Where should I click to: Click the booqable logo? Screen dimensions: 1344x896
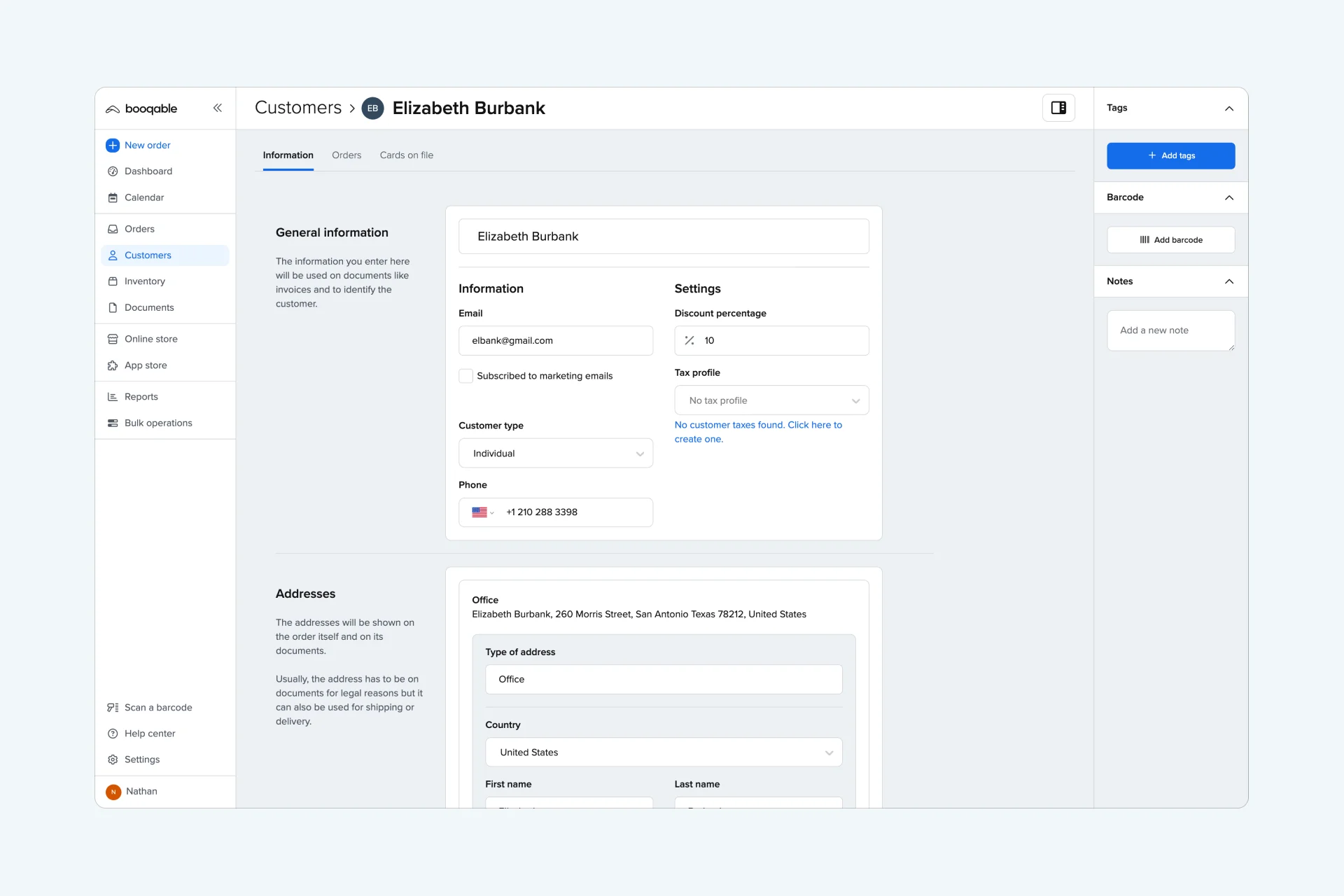141,108
